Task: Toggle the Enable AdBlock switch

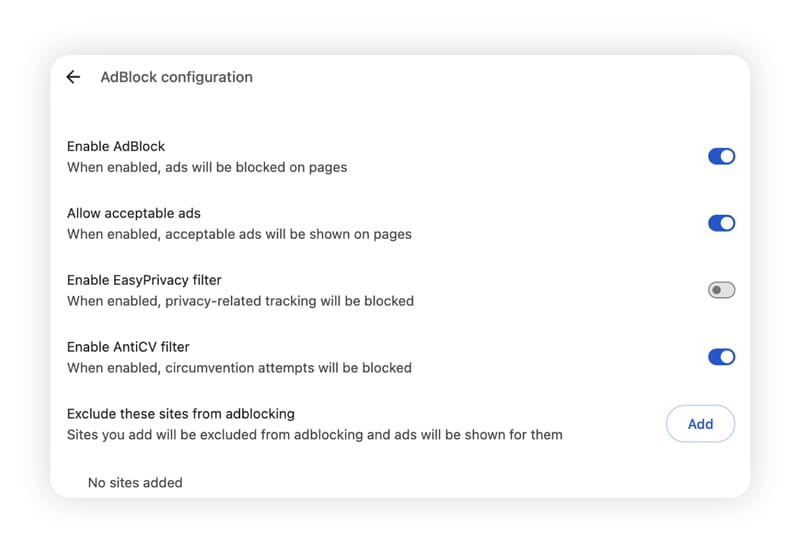Action: coord(721,156)
